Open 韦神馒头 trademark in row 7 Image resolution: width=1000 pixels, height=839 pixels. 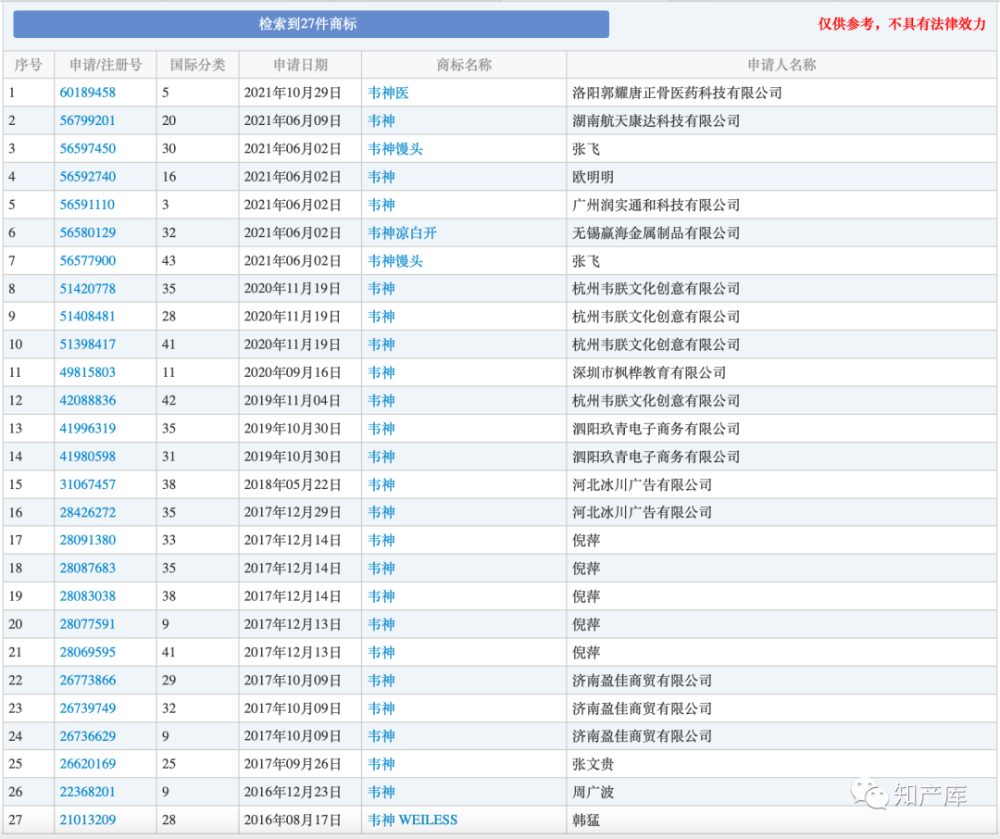395,261
